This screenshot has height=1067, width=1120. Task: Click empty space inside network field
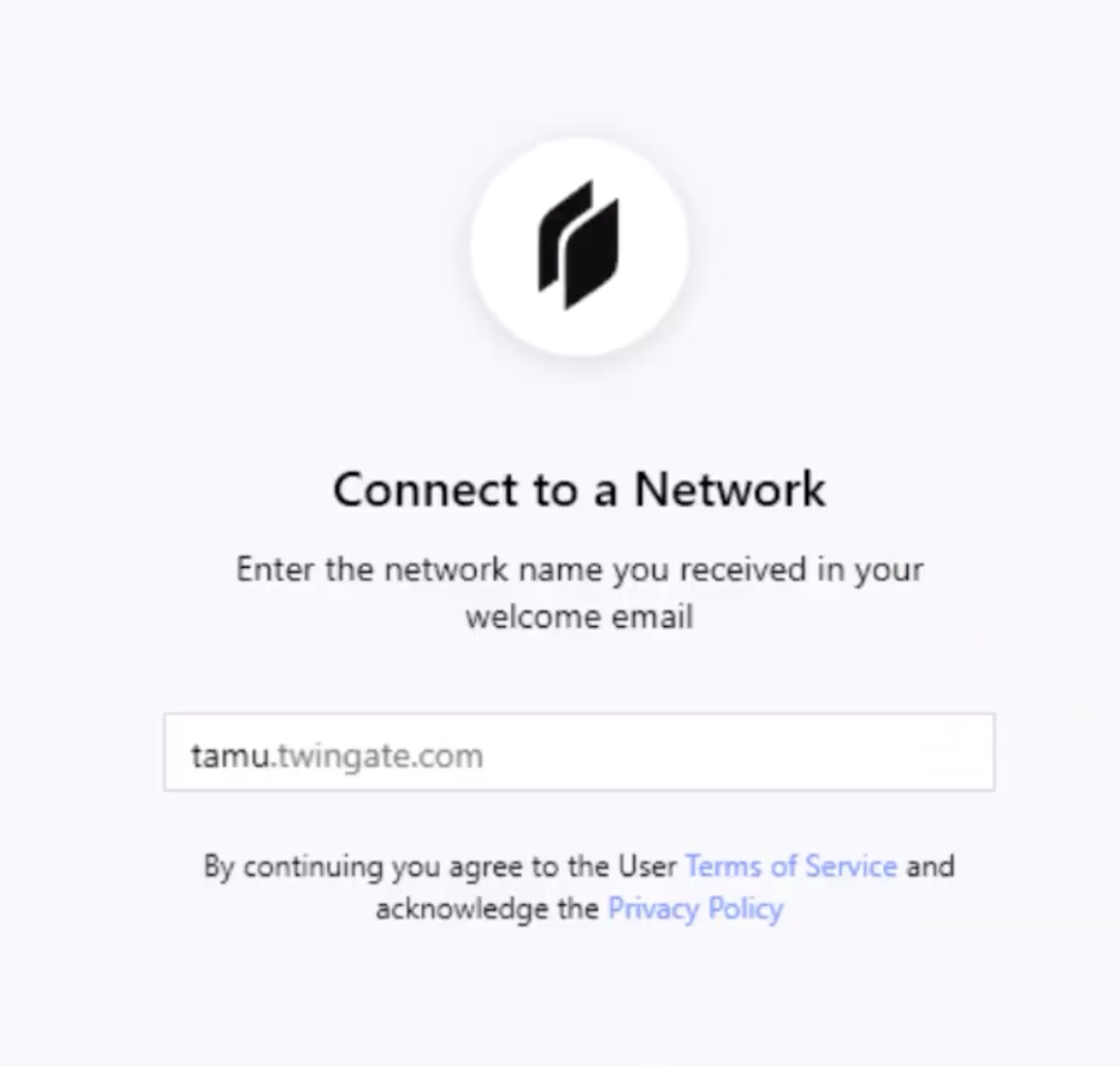click(x=735, y=752)
